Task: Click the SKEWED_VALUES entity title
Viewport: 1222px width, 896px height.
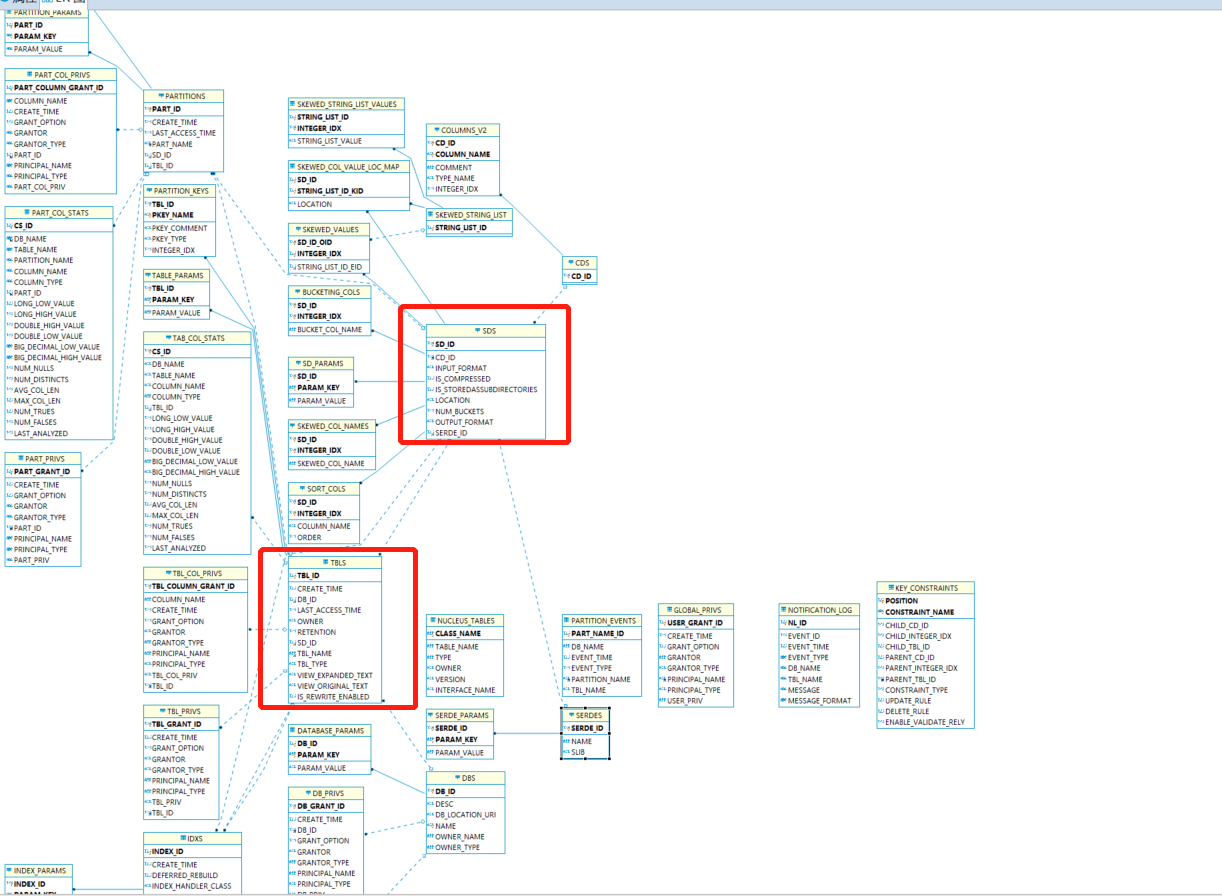Action: click(x=329, y=229)
